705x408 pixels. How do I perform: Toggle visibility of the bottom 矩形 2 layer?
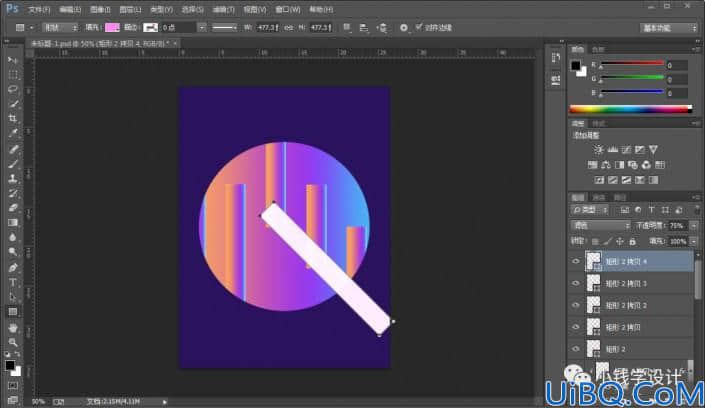[x=576, y=349]
